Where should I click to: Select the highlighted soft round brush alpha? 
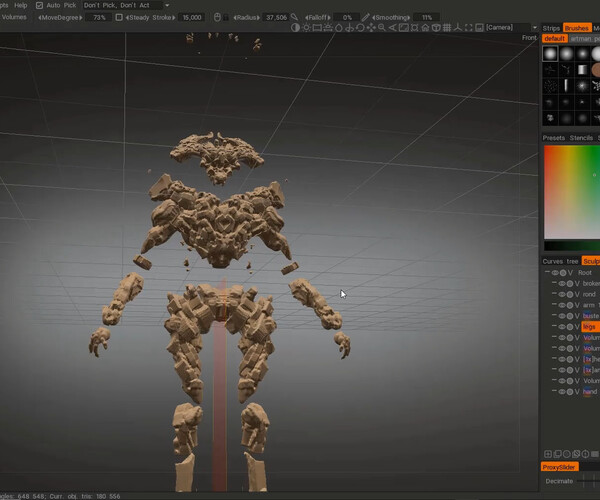click(550, 54)
